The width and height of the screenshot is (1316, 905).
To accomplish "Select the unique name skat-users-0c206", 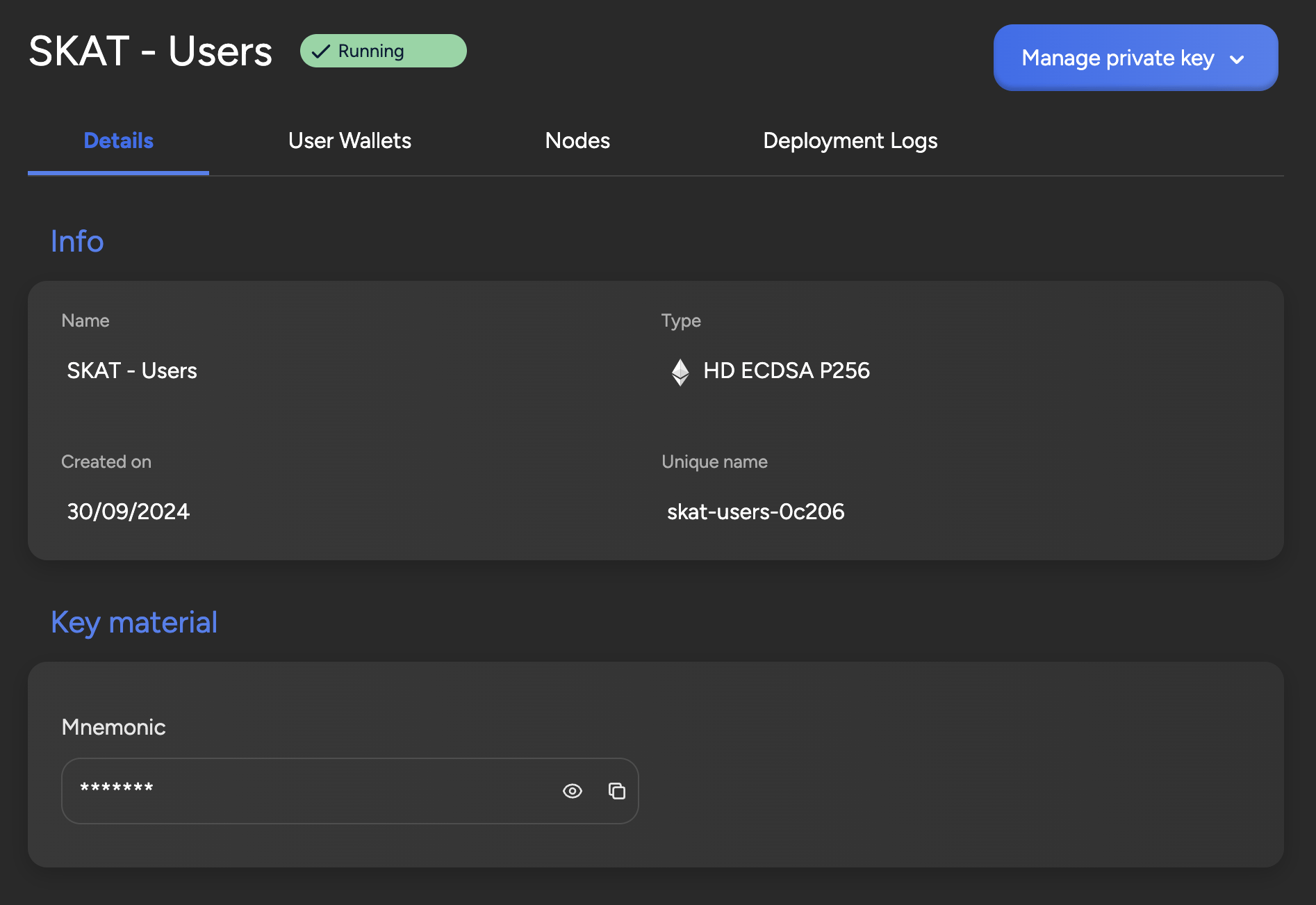I will (755, 512).
